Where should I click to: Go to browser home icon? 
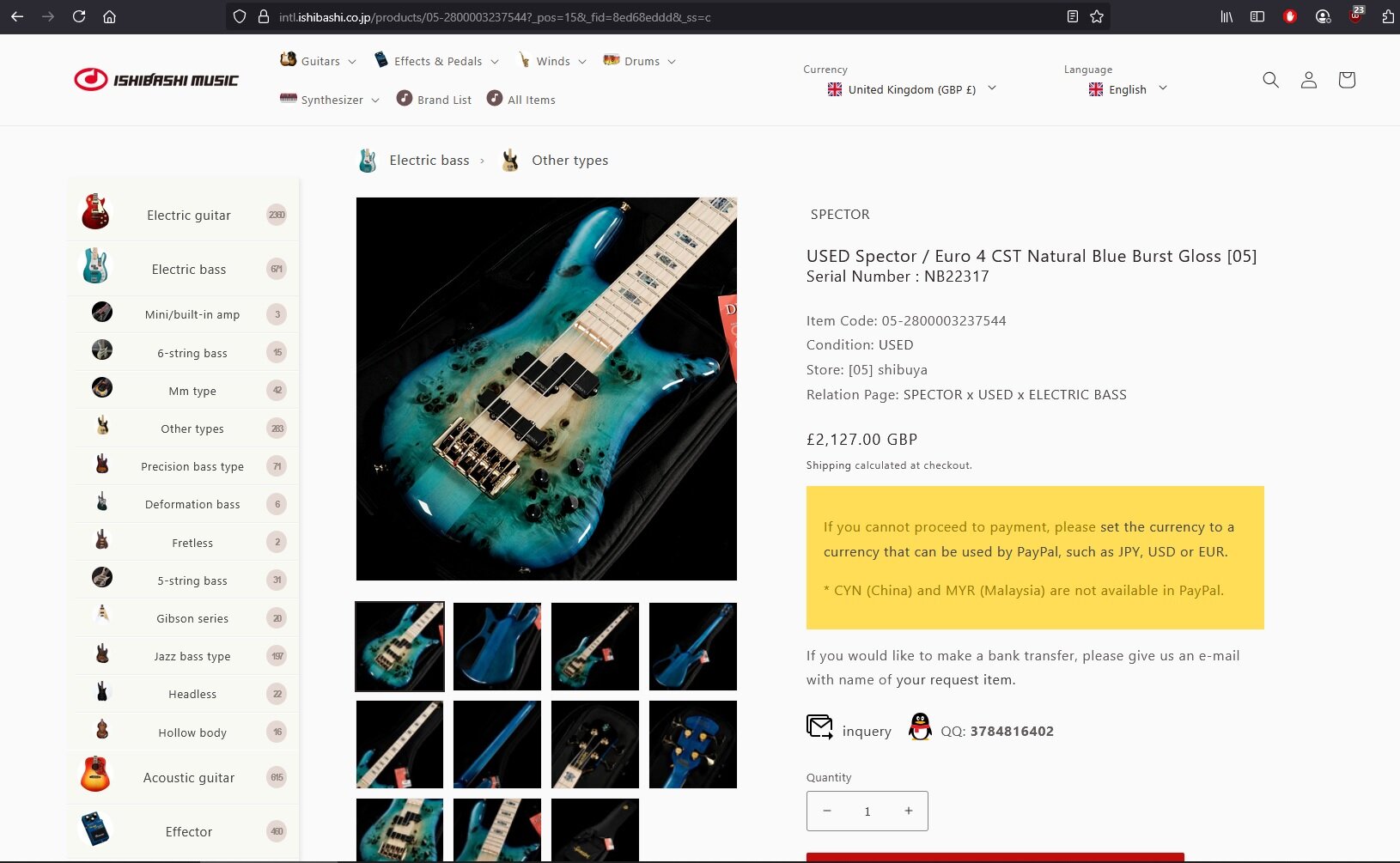(x=109, y=16)
